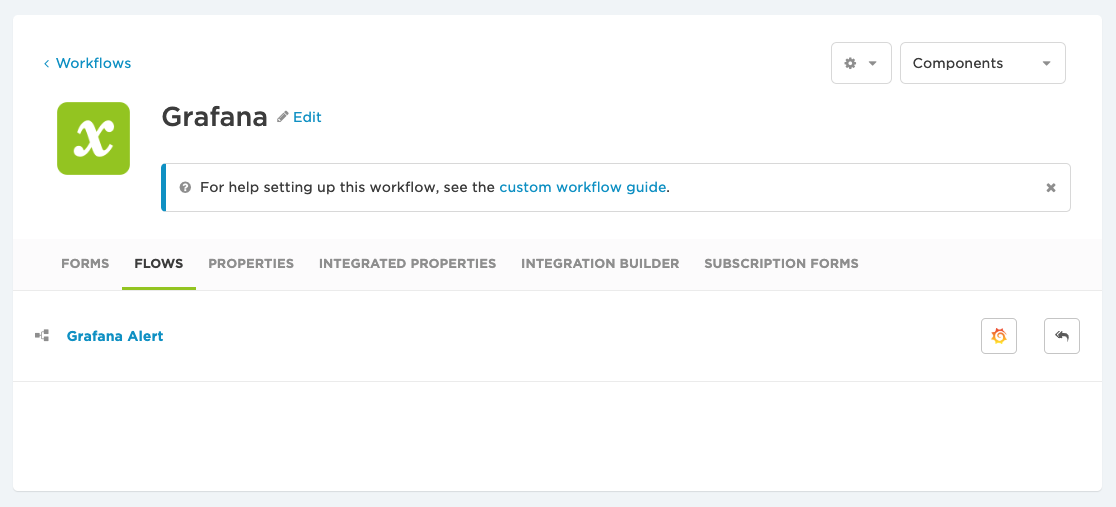This screenshot has width=1116, height=507.
Task: Click the flow diagram icon beside Grafana Alert
Action: coord(42,335)
